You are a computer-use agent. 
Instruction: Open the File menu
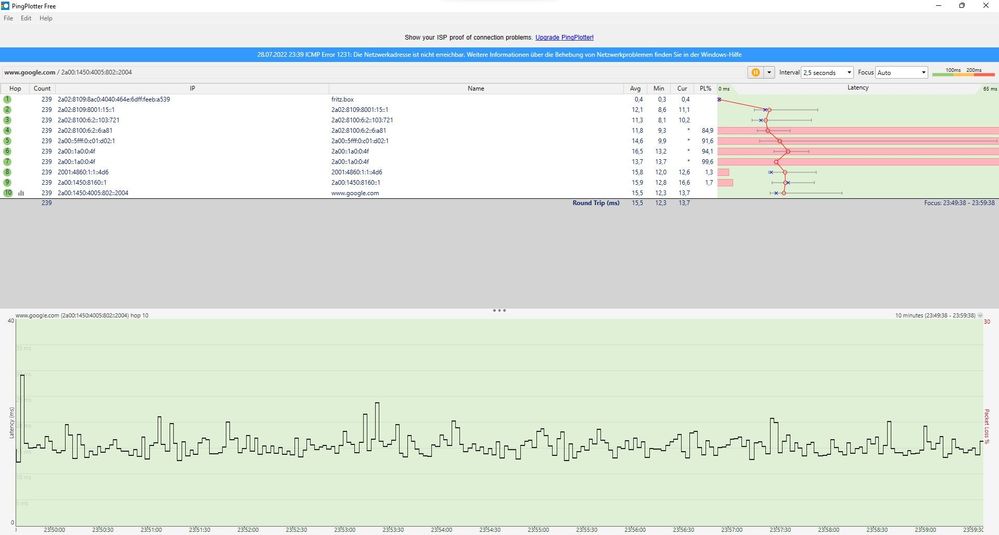[x=8, y=18]
